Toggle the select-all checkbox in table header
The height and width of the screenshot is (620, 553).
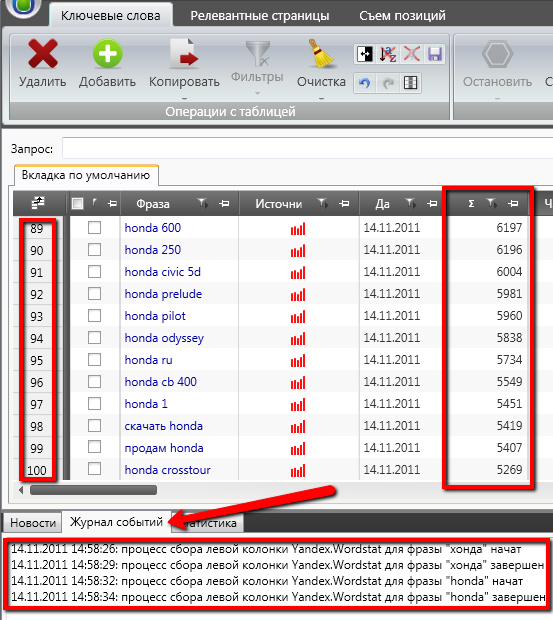point(77,204)
